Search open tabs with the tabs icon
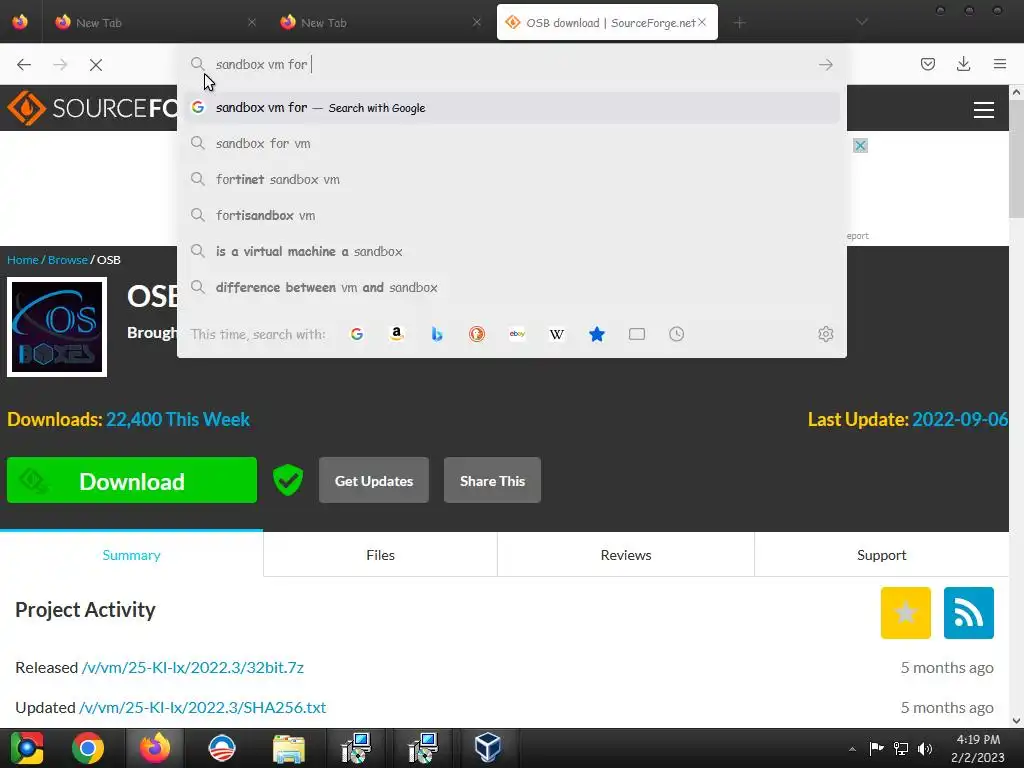 tap(637, 334)
